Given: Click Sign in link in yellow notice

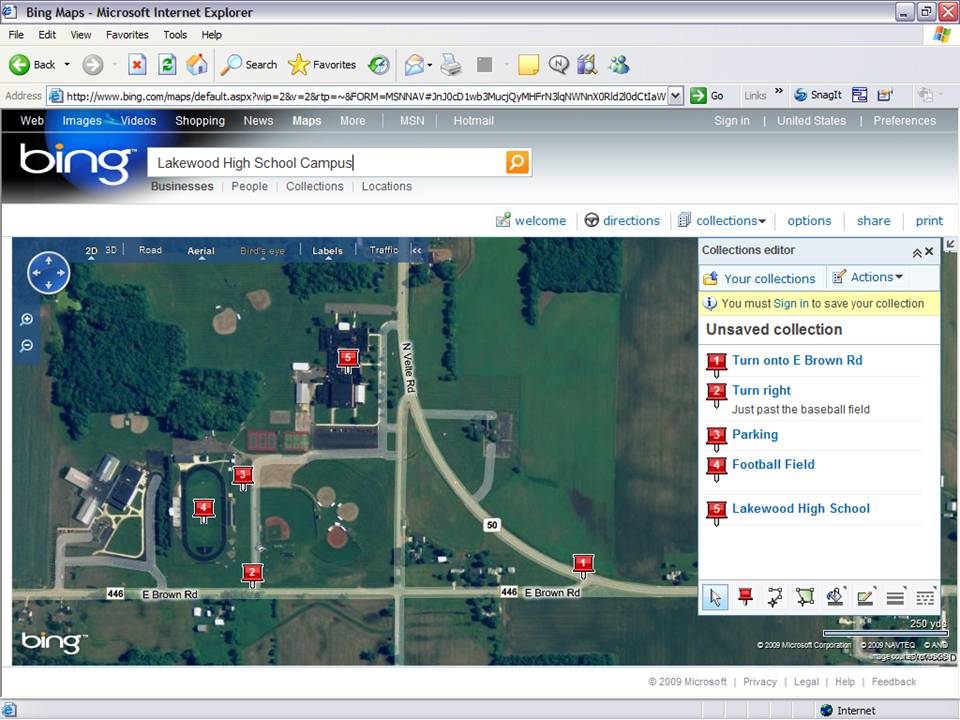Looking at the screenshot, I should coord(790,304).
